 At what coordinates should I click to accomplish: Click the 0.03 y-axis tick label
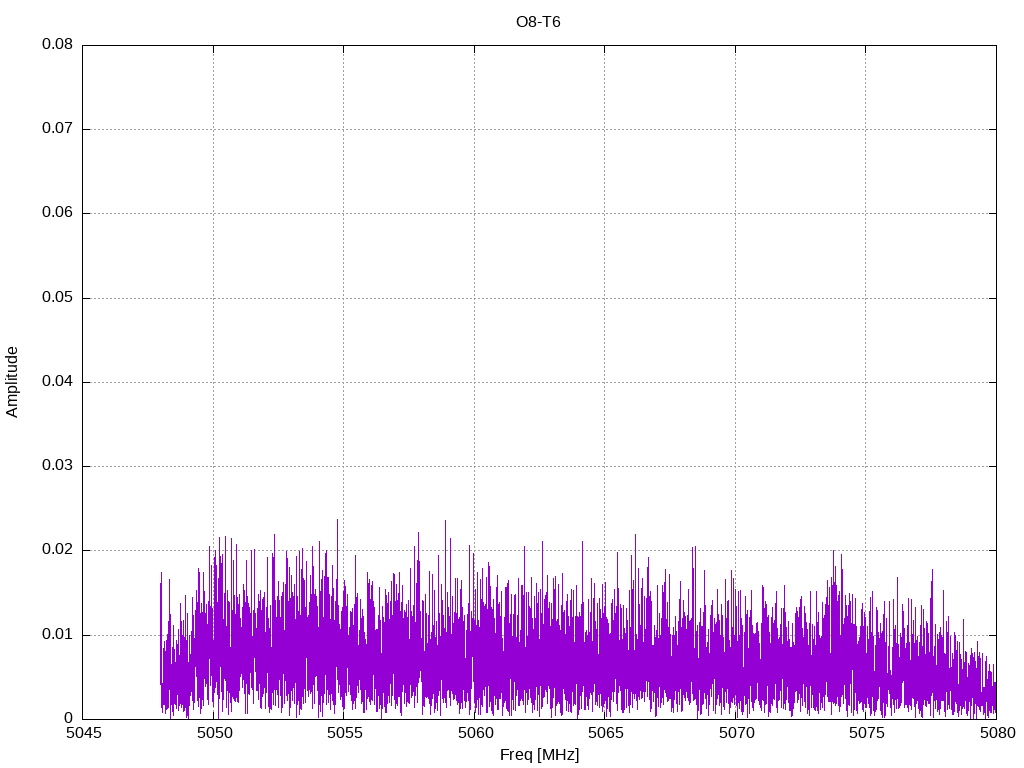[57, 466]
